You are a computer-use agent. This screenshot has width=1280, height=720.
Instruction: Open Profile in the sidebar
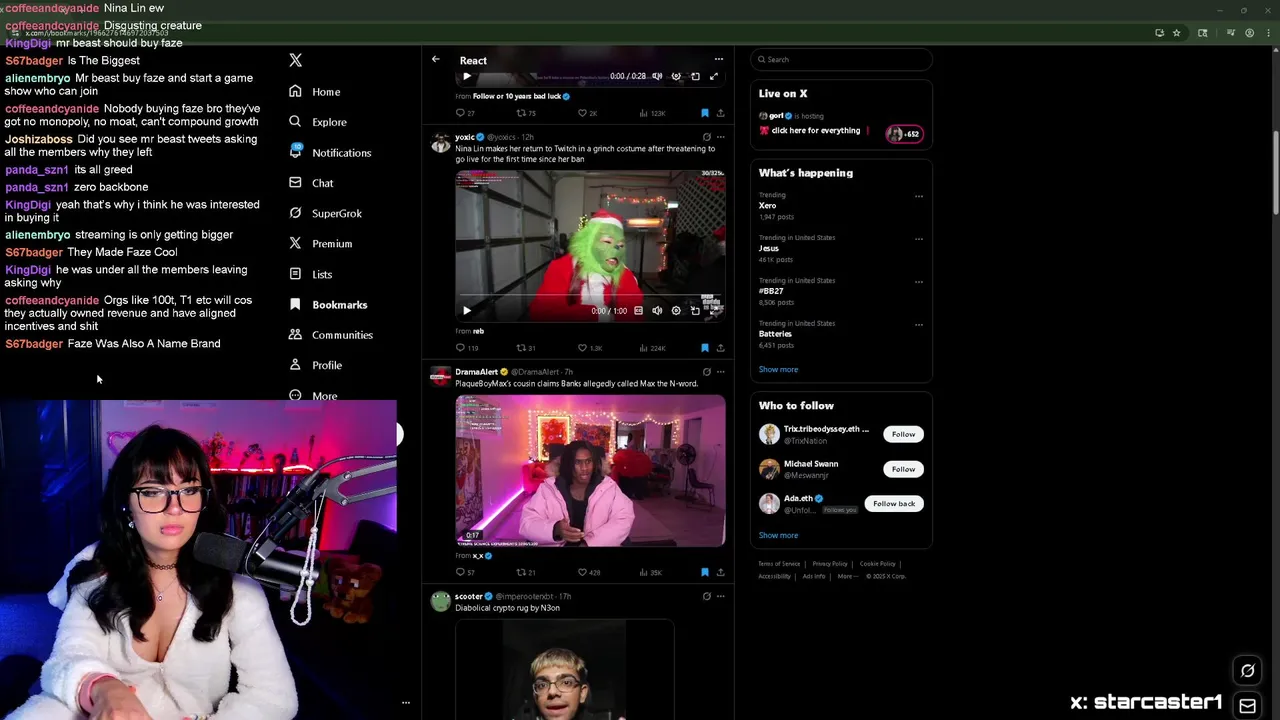click(x=315, y=365)
